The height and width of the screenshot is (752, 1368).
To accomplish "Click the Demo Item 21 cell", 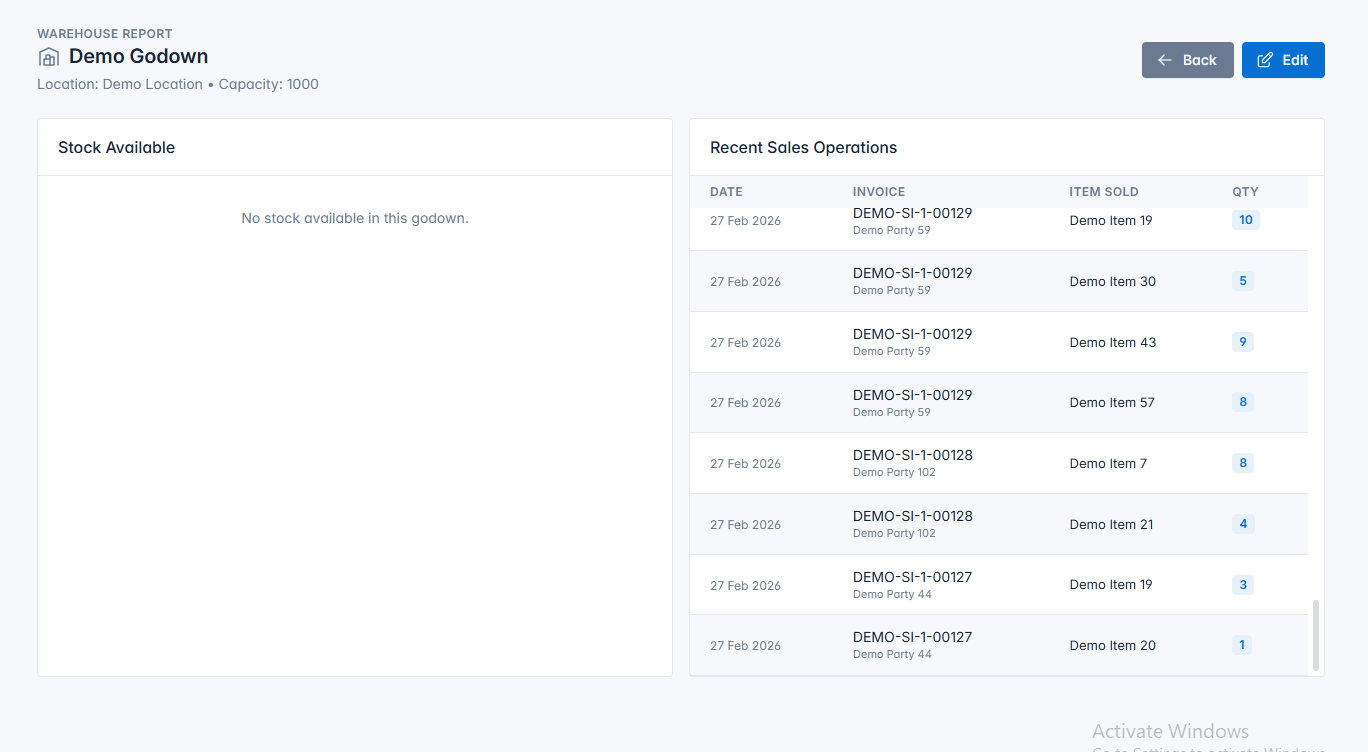I will 1111,525.
